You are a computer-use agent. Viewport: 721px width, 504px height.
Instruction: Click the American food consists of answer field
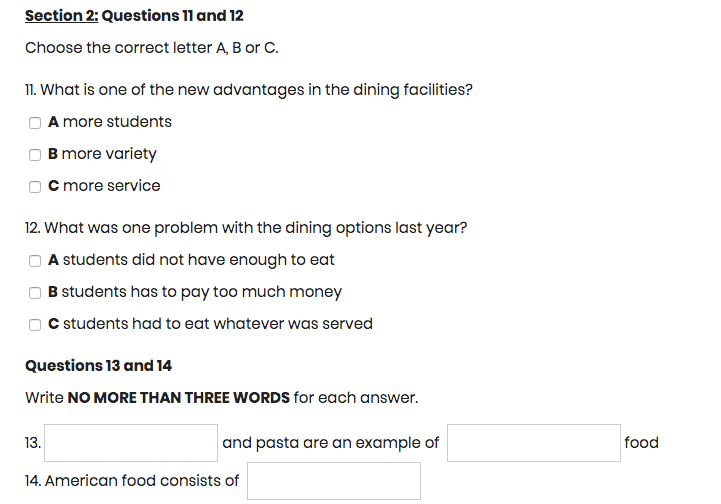tap(334, 481)
